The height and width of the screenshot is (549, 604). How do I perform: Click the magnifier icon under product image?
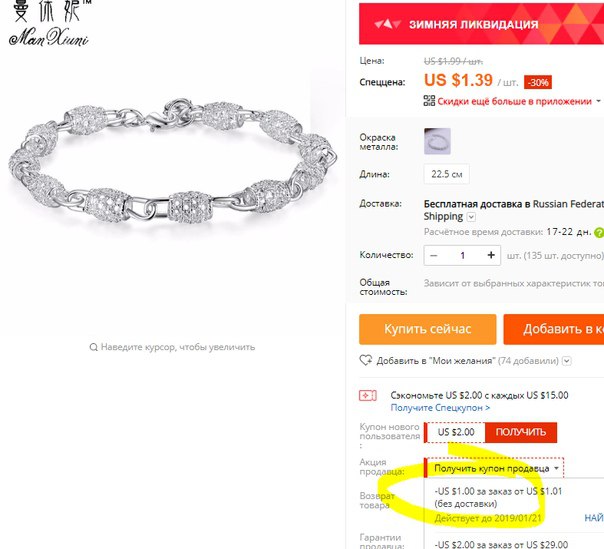[x=93, y=347]
